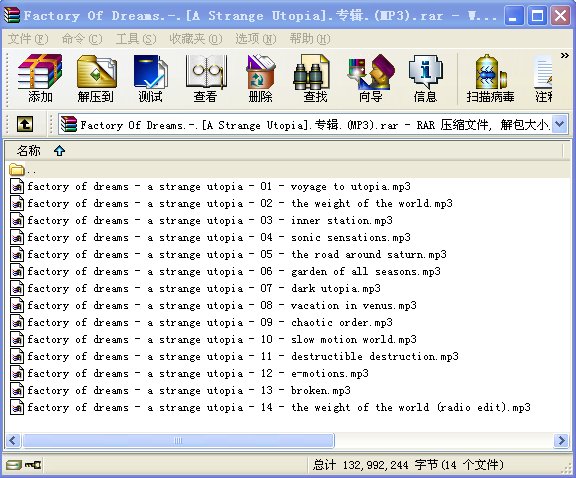Minimize the WinRAR window
This screenshot has height=478, width=576.
pyautogui.click(x=514, y=16)
